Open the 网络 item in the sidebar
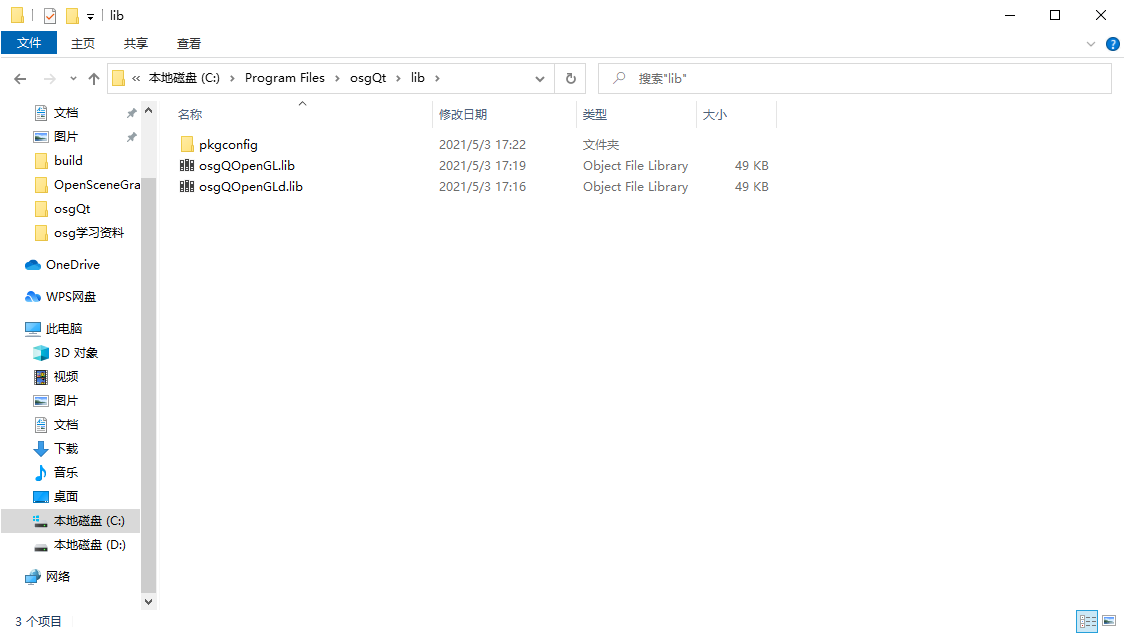 coord(56,576)
